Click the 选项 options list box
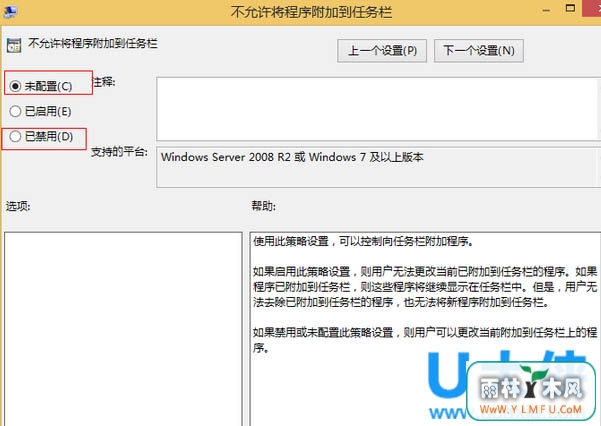Image resolution: width=601 pixels, height=426 pixels. (x=123, y=329)
